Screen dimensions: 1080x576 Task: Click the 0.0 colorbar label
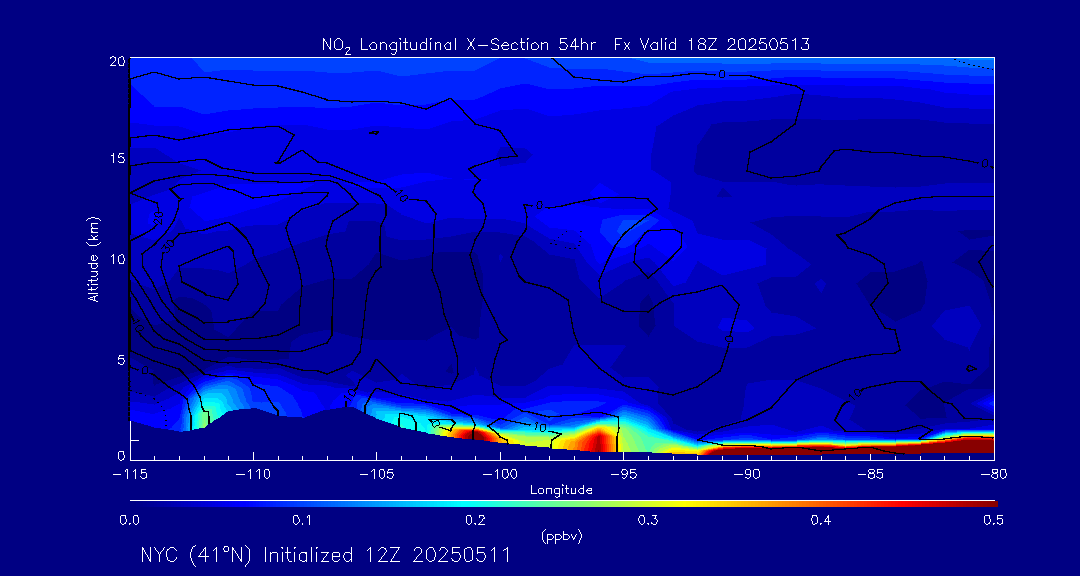click(x=129, y=520)
